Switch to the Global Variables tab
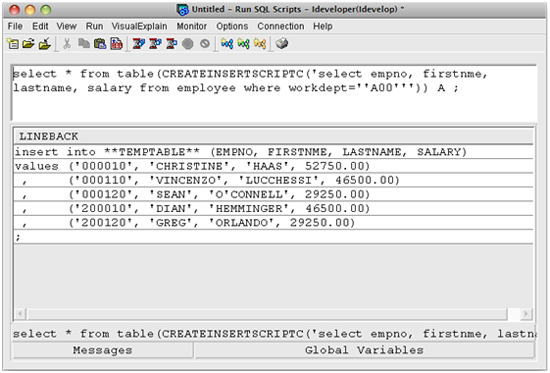Viewport: 550px width, 373px height. point(364,350)
